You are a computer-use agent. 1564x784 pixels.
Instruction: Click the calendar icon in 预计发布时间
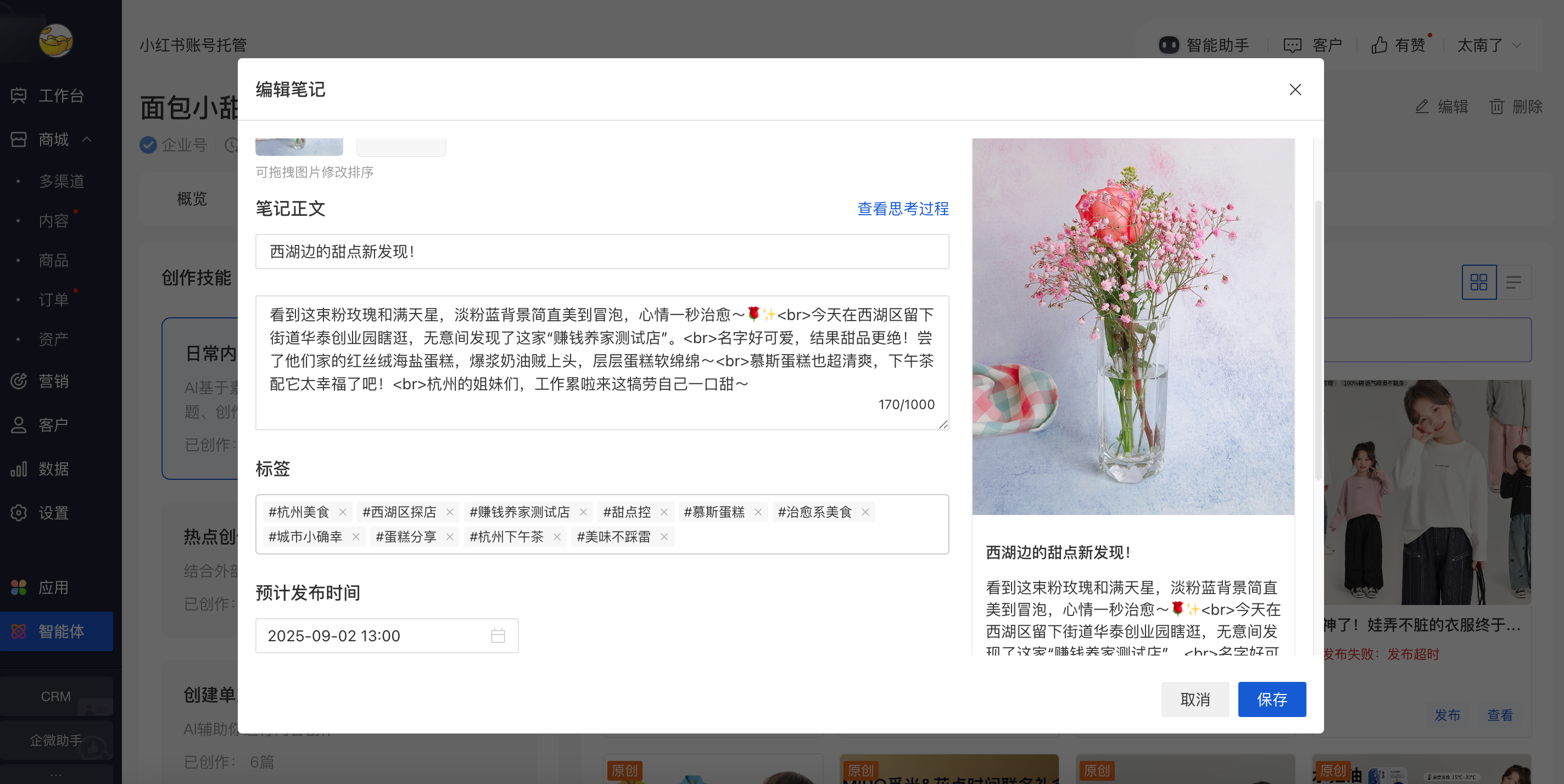pos(498,635)
